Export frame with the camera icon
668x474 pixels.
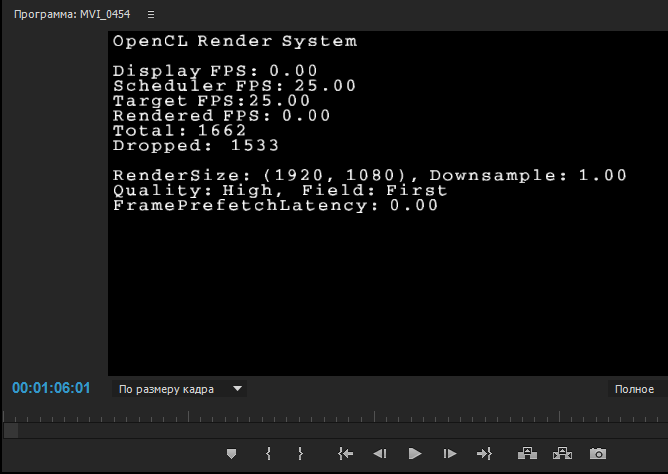point(598,454)
